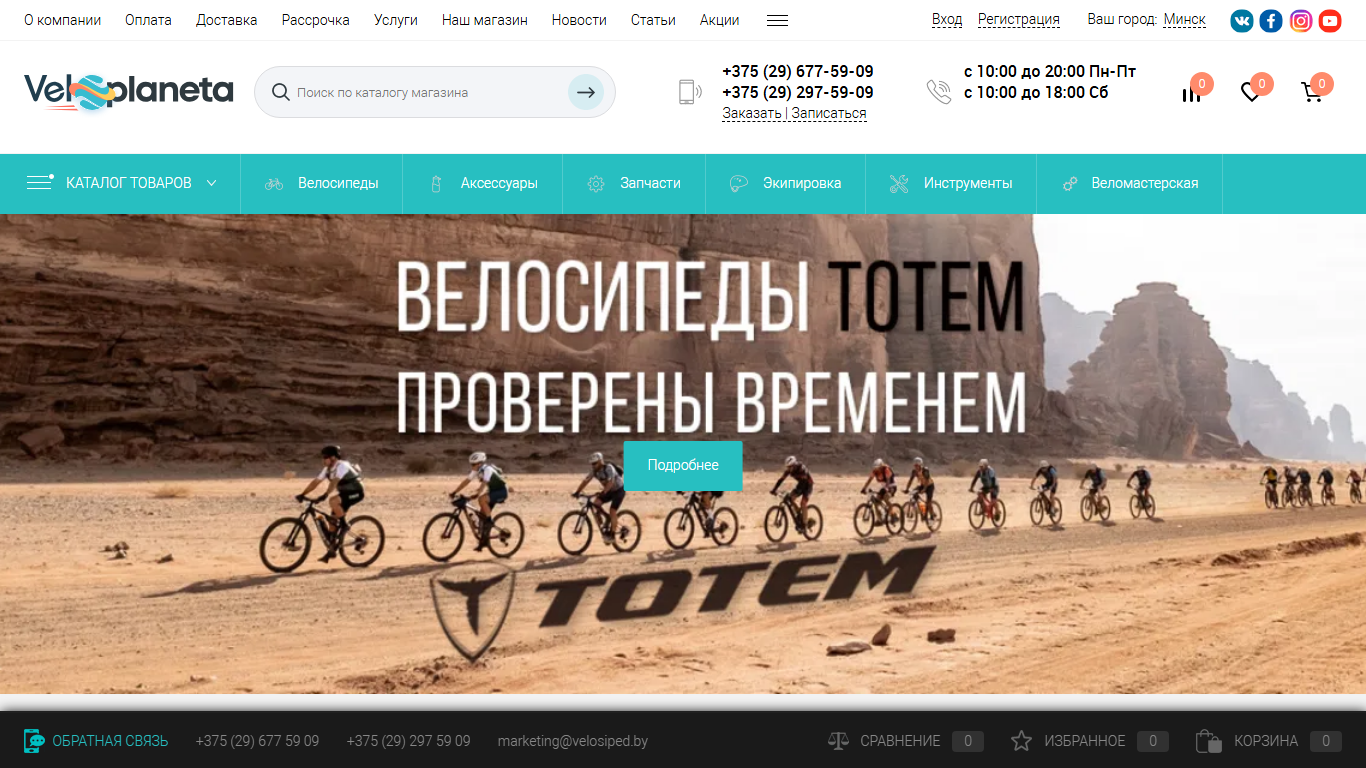Expand the Каталог товаров chevron
This screenshot has width=1366, height=768.
tap(211, 183)
